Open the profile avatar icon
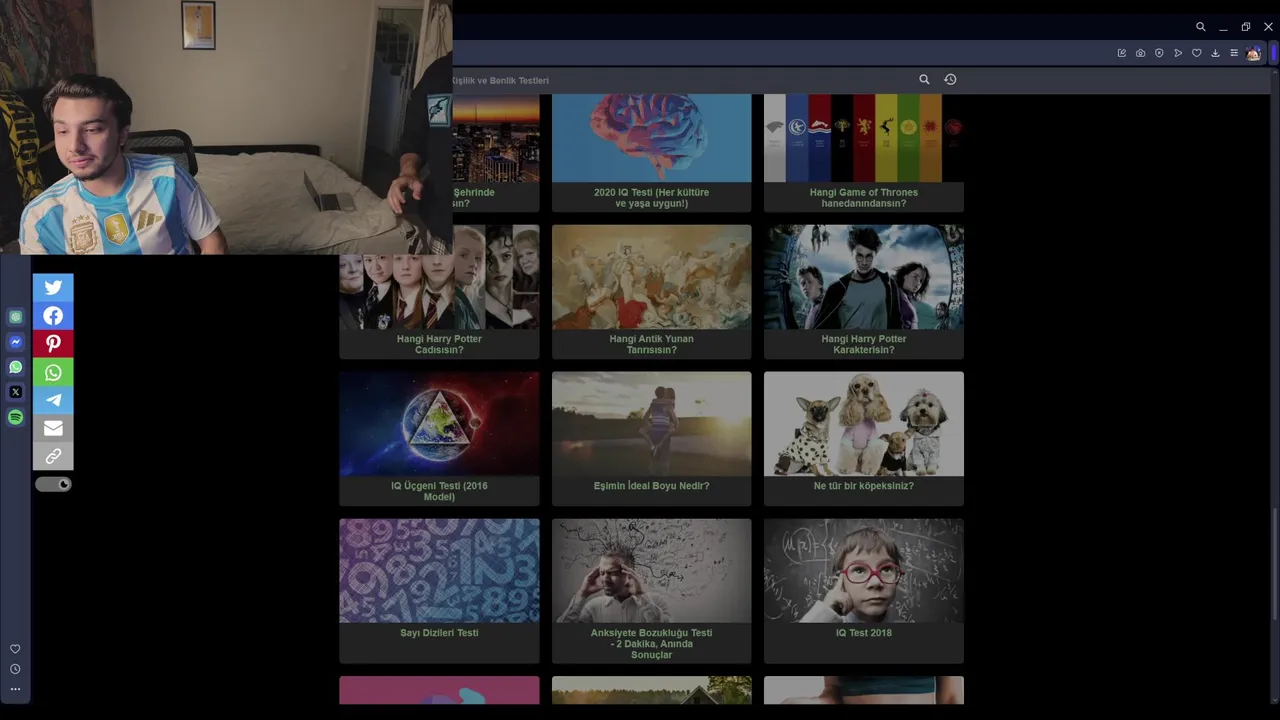 (1253, 53)
